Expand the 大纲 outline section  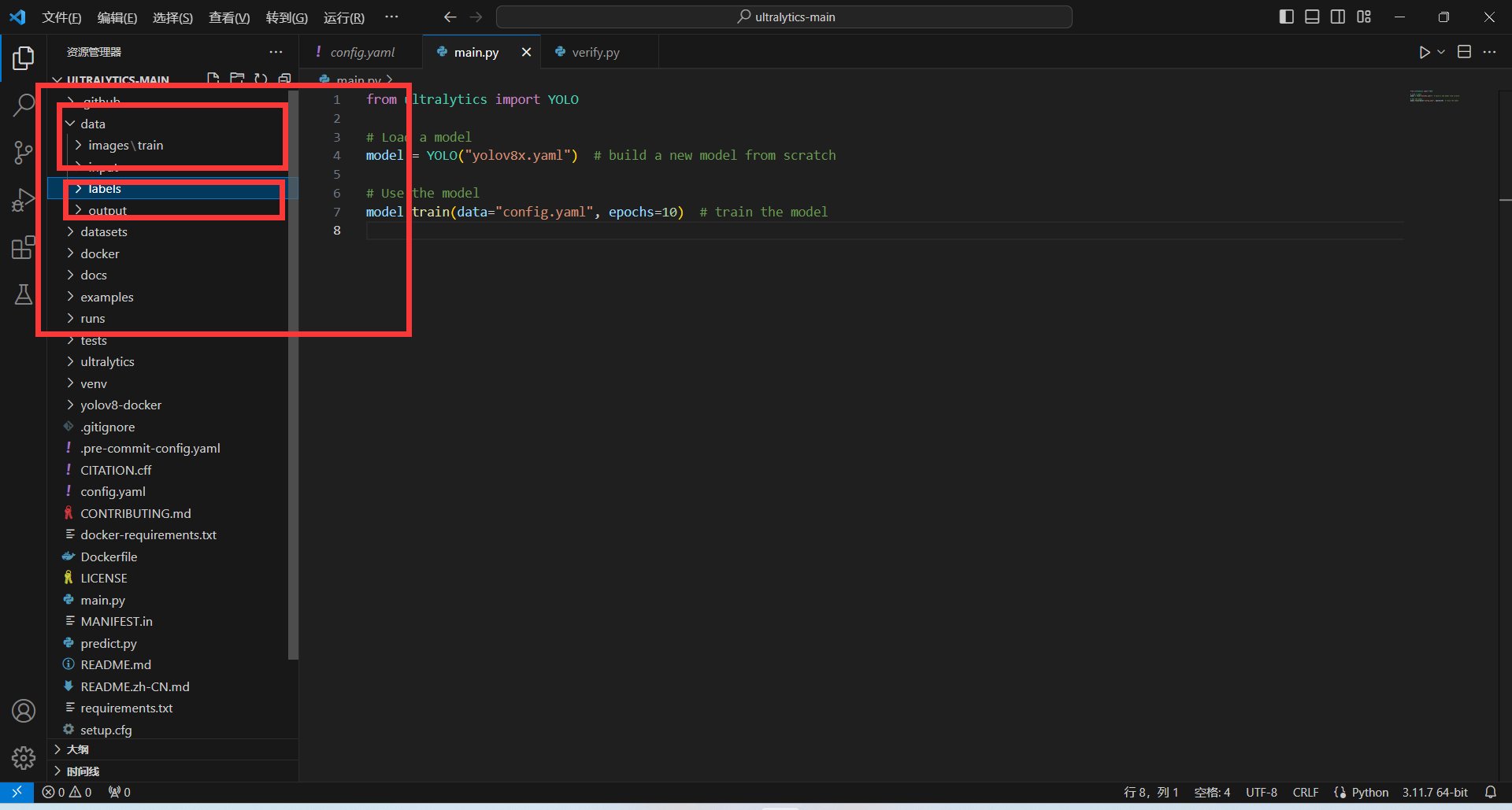coord(173,749)
